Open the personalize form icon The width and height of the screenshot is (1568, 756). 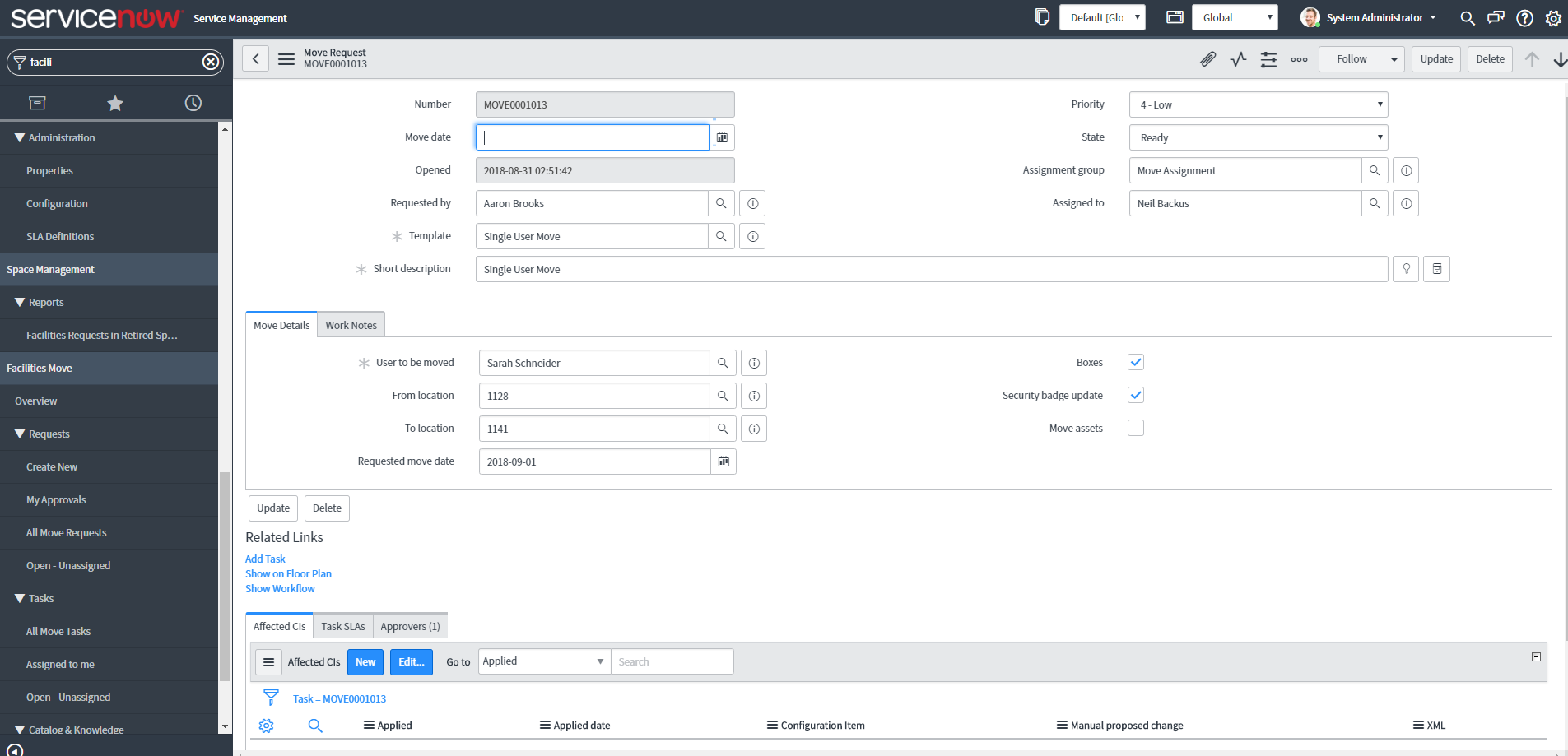coord(1268,58)
